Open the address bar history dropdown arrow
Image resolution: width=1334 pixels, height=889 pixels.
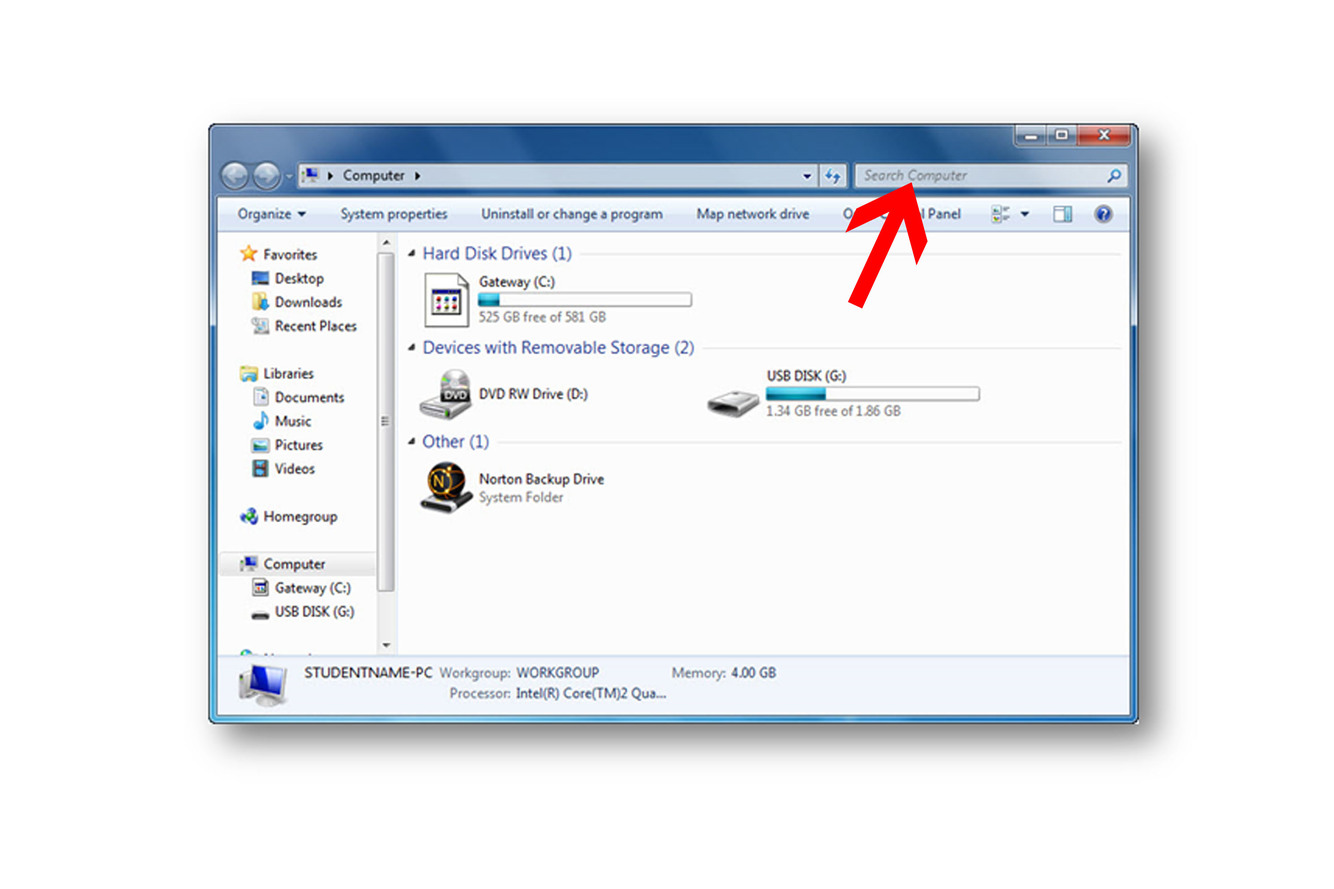808,176
